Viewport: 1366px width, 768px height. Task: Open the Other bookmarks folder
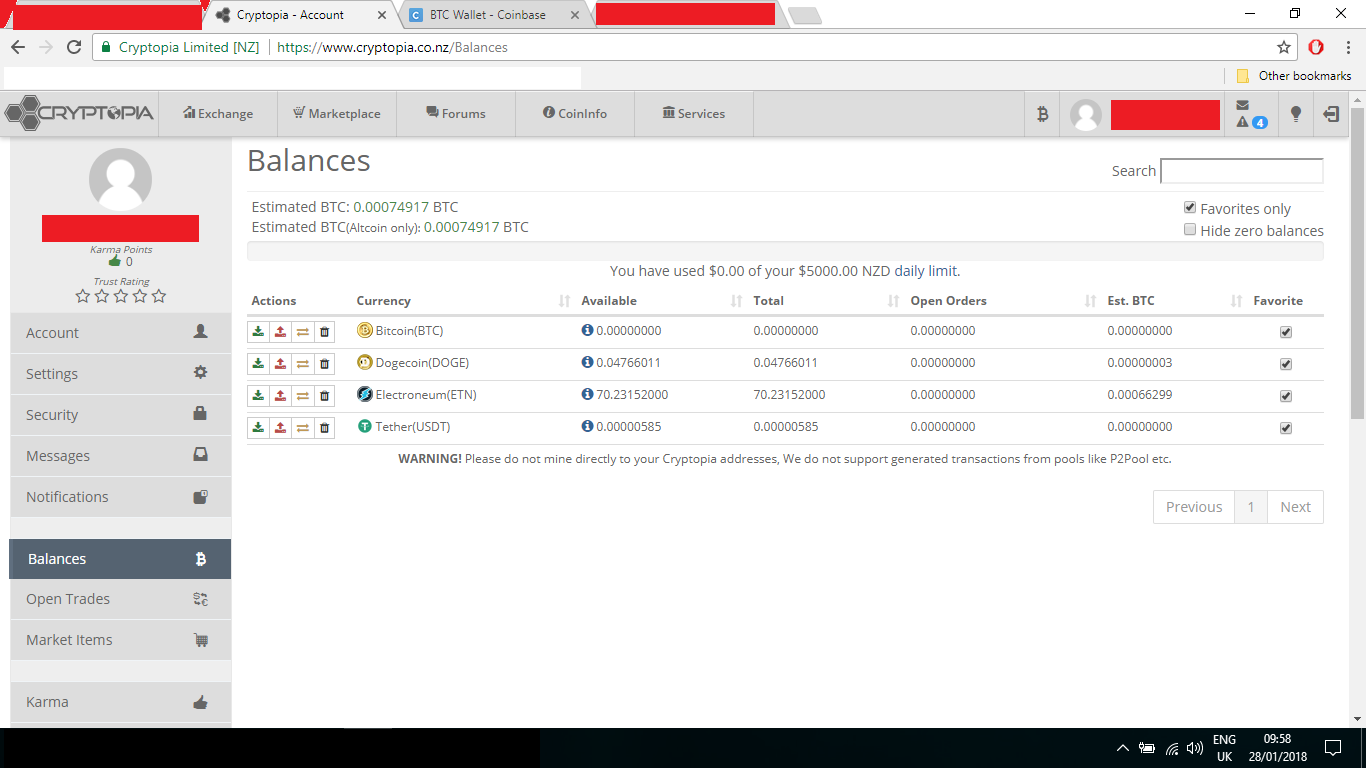pyautogui.click(x=1293, y=76)
